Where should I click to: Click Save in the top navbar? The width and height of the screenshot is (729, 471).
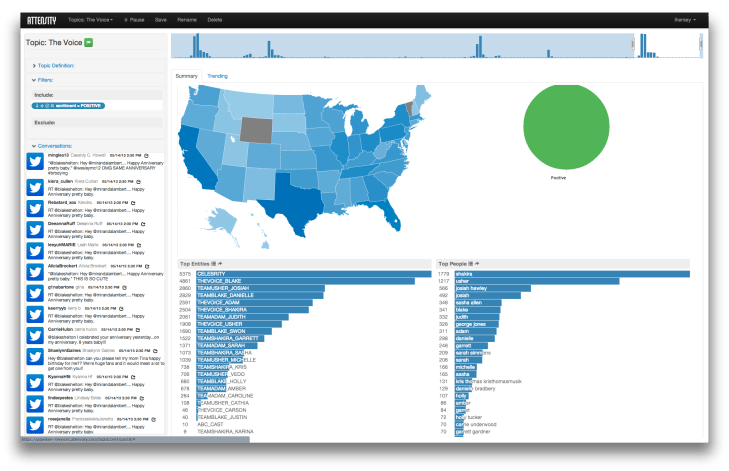pyautogui.click(x=159, y=19)
